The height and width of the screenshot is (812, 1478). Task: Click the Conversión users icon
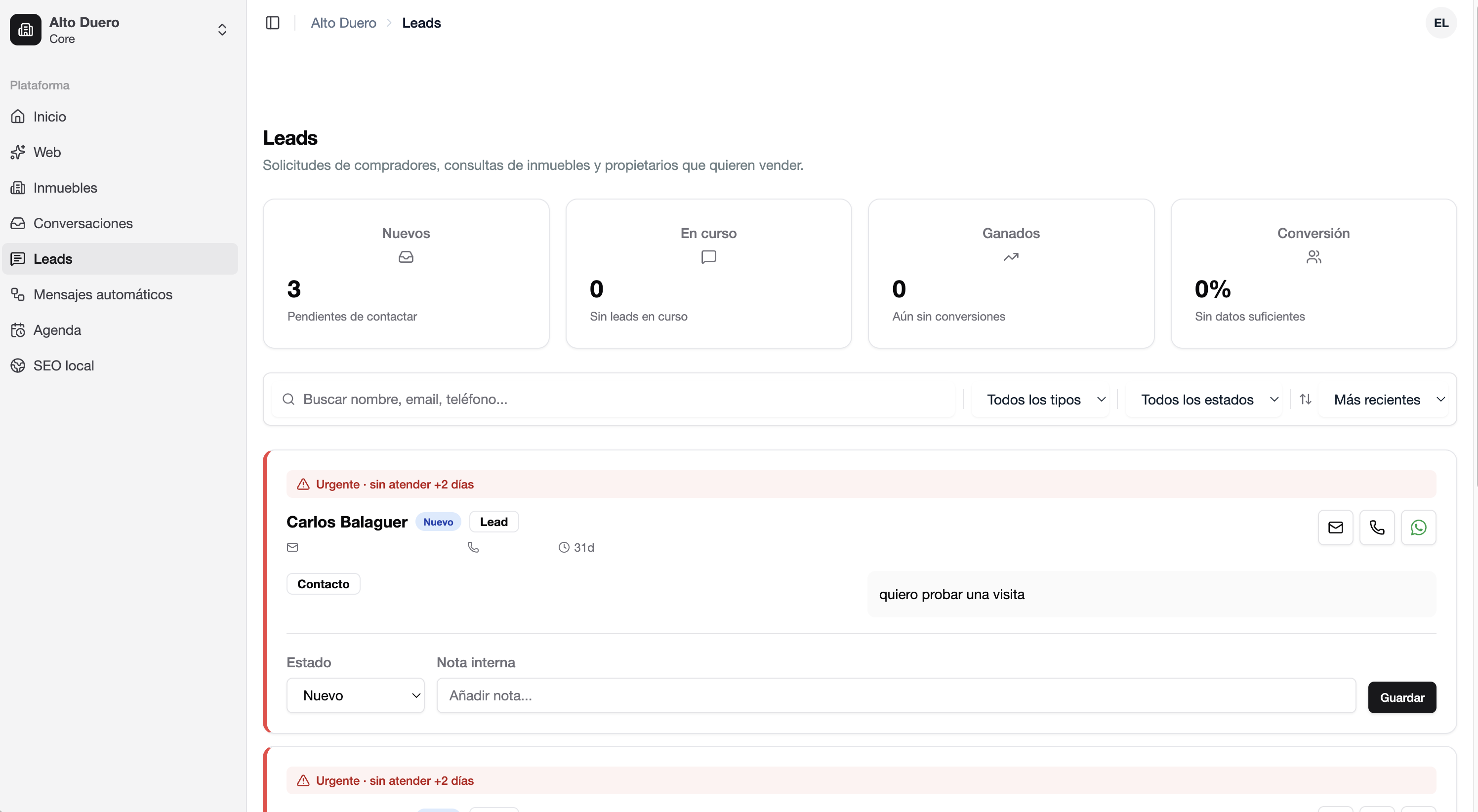(x=1314, y=256)
